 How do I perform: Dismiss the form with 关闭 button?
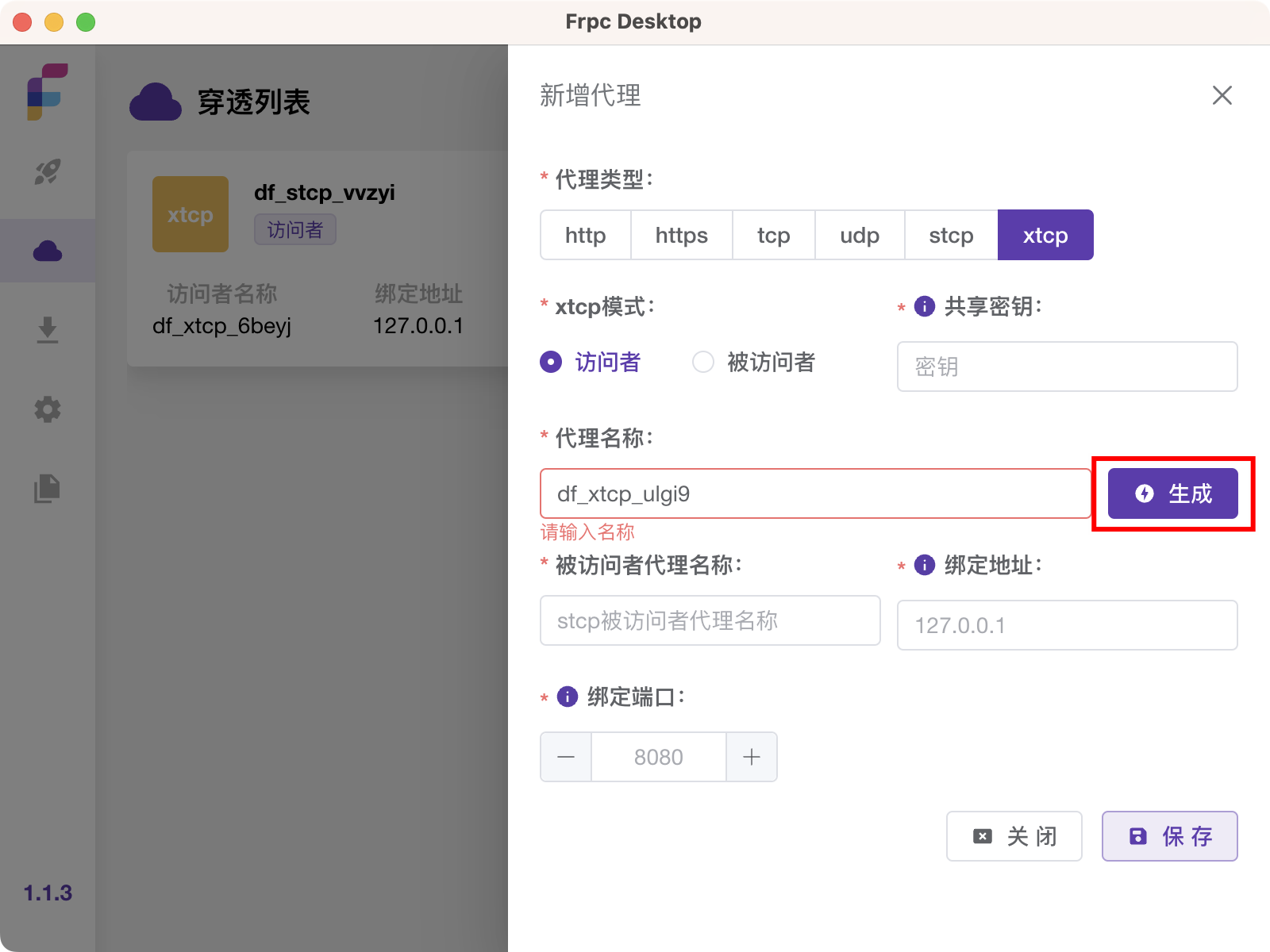(1014, 836)
